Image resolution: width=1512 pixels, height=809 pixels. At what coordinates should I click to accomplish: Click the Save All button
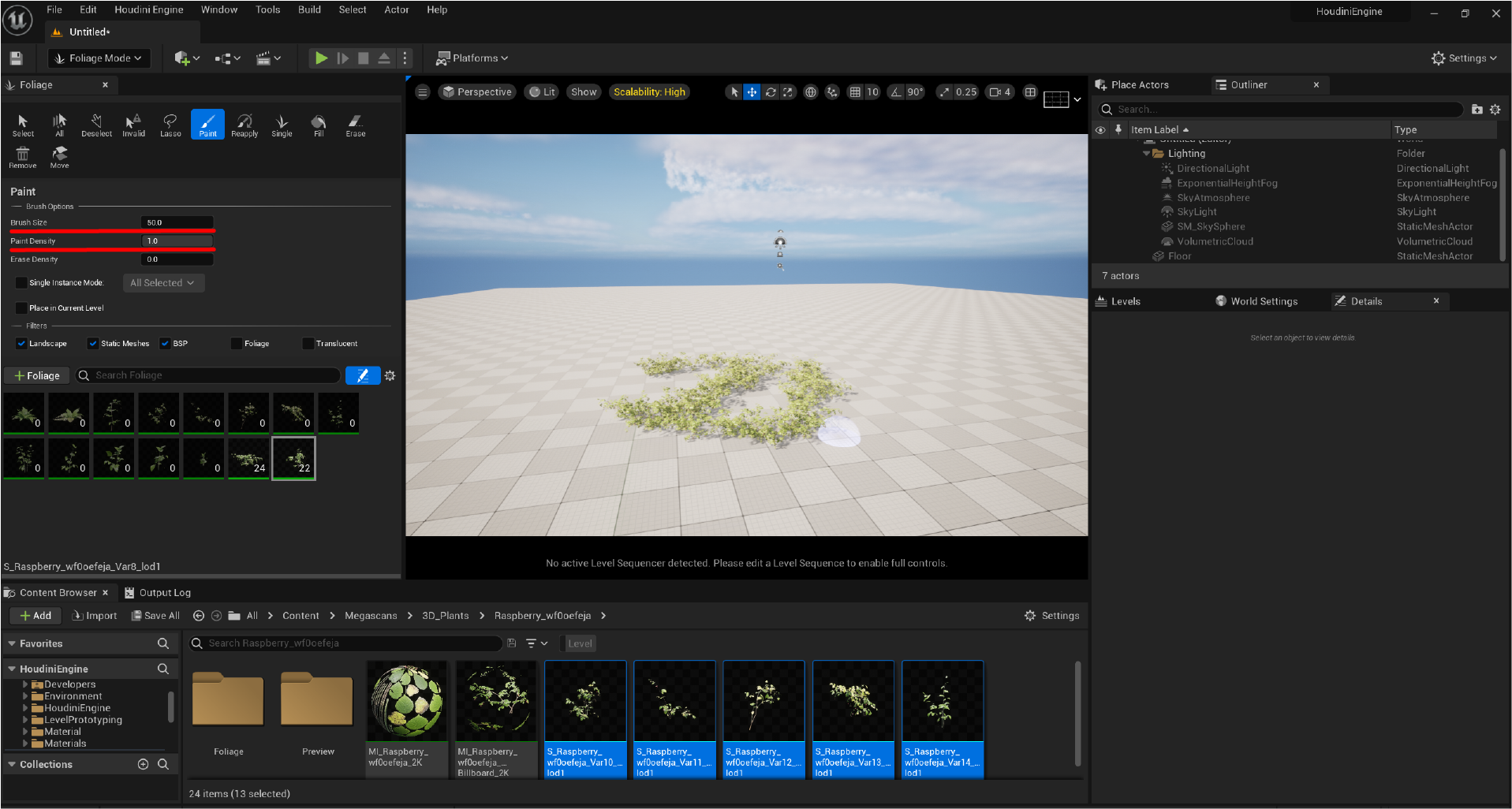click(x=155, y=615)
